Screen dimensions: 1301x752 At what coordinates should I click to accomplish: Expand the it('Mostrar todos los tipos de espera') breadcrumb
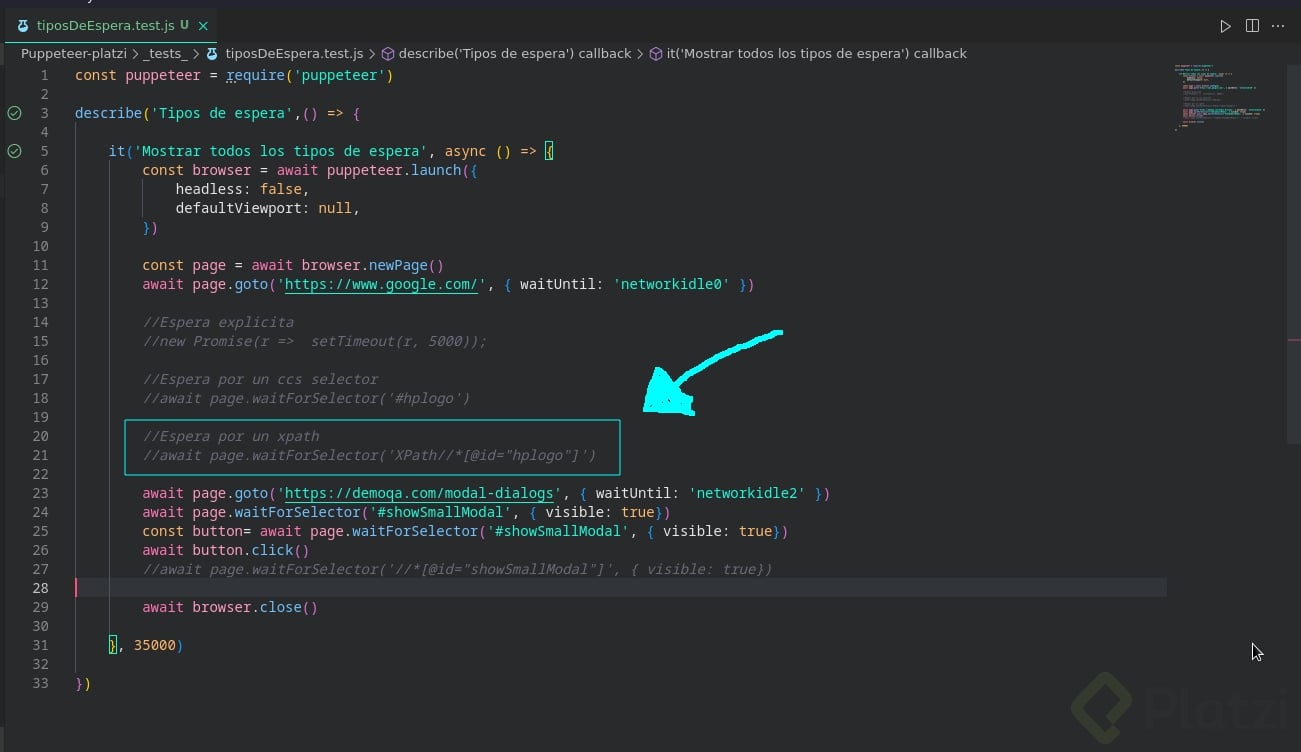817,54
